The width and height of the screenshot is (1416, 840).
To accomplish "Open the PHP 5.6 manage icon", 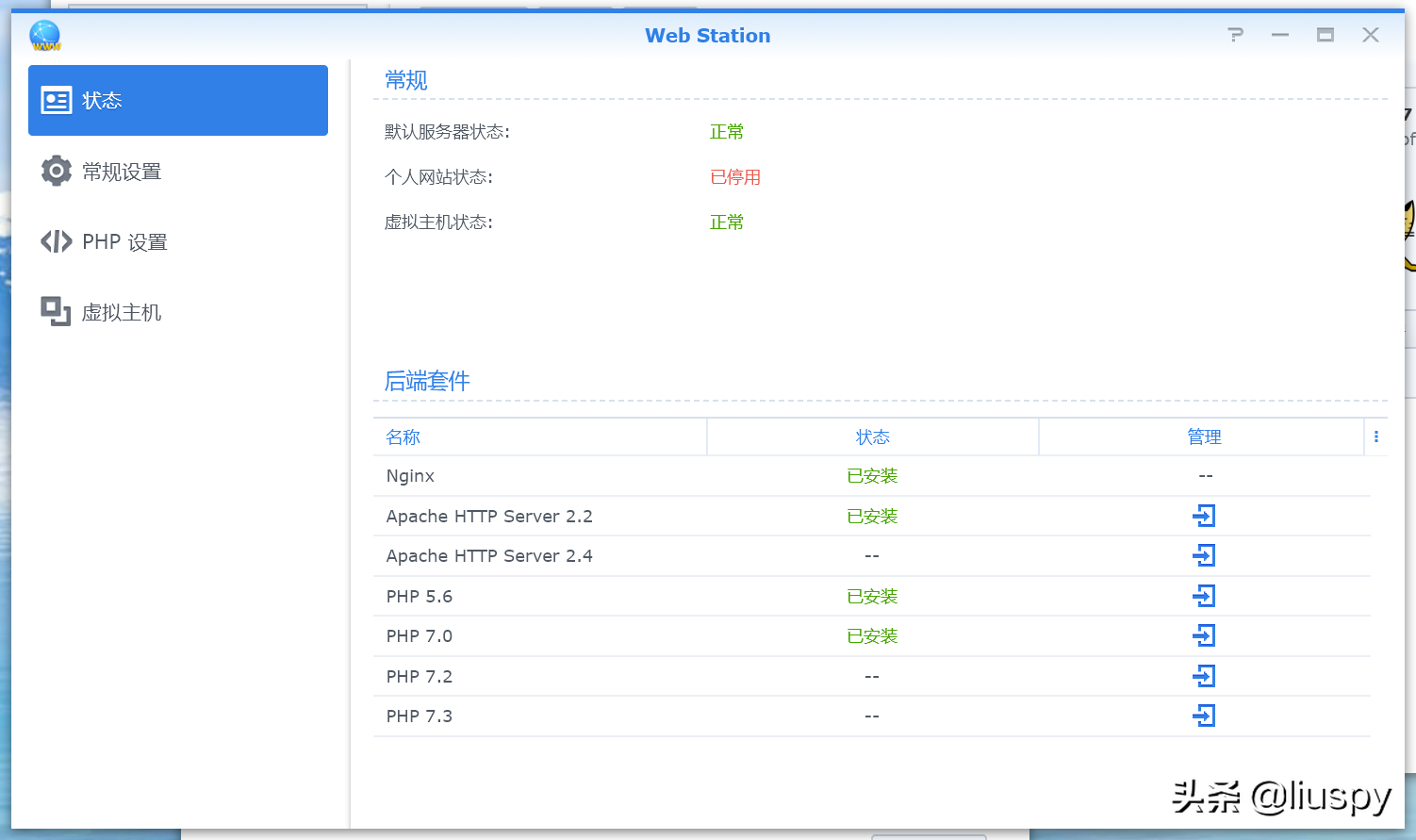I will (1204, 596).
